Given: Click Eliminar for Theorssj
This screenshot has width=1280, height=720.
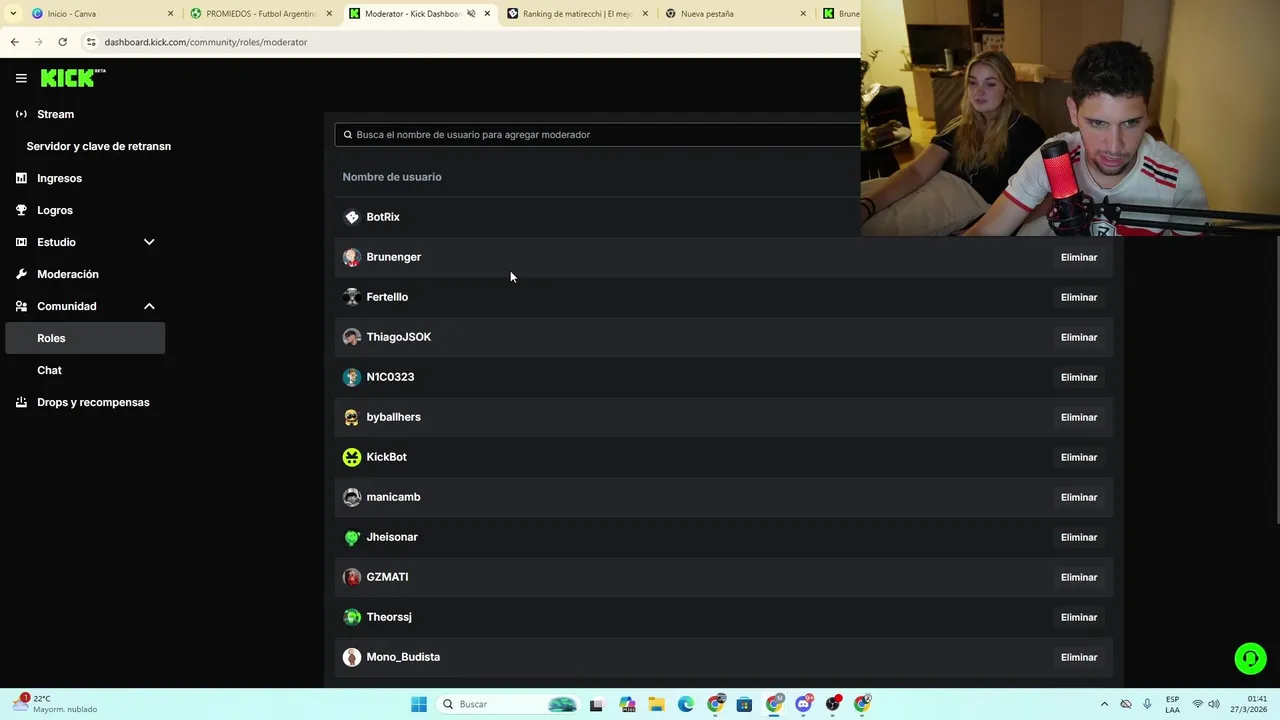Looking at the screenshot, I should pyautogui.click(x=1078, y=617).
